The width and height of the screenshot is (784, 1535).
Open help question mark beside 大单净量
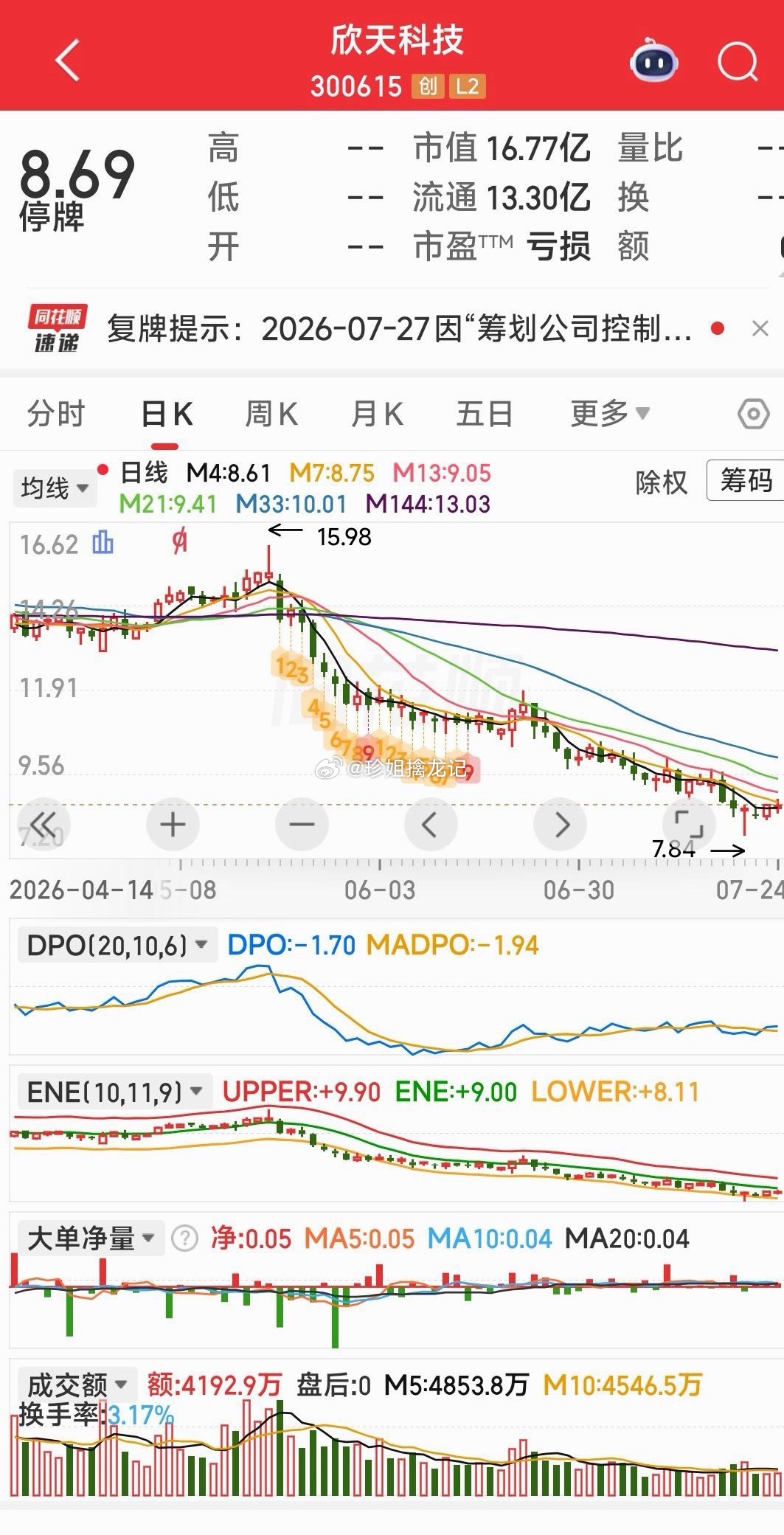point(184,1238)
